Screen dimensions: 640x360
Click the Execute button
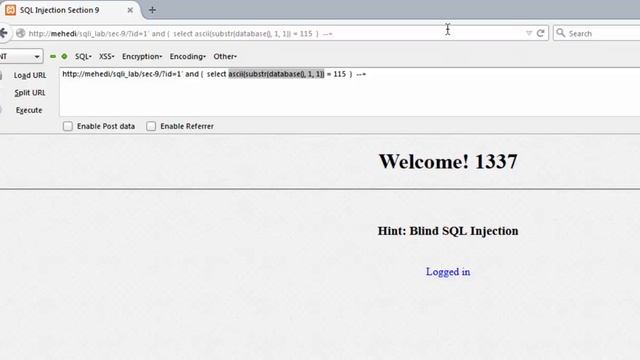click(x=29, y=110)
